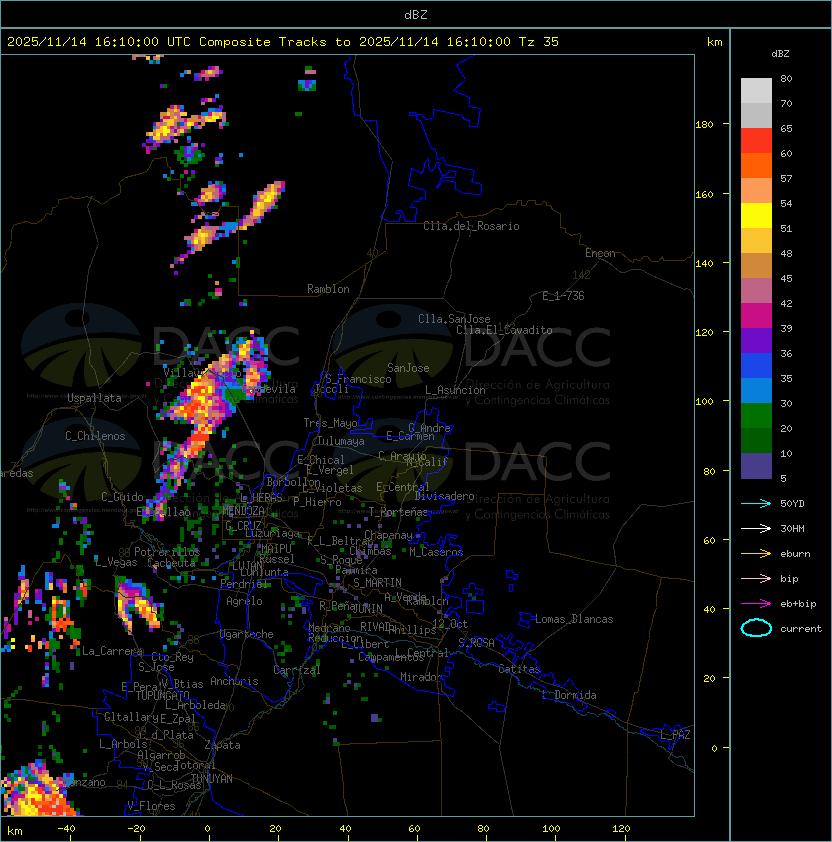Image resolution: width=832 pixels, height=842 pixels.
Task: Click the 'S_MARTIN' map label
Action: [x=377, y=583]
